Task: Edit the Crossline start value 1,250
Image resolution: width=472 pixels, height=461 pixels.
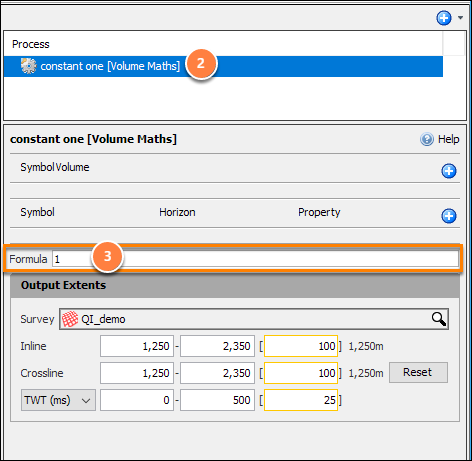Action: tap(137, 373)
